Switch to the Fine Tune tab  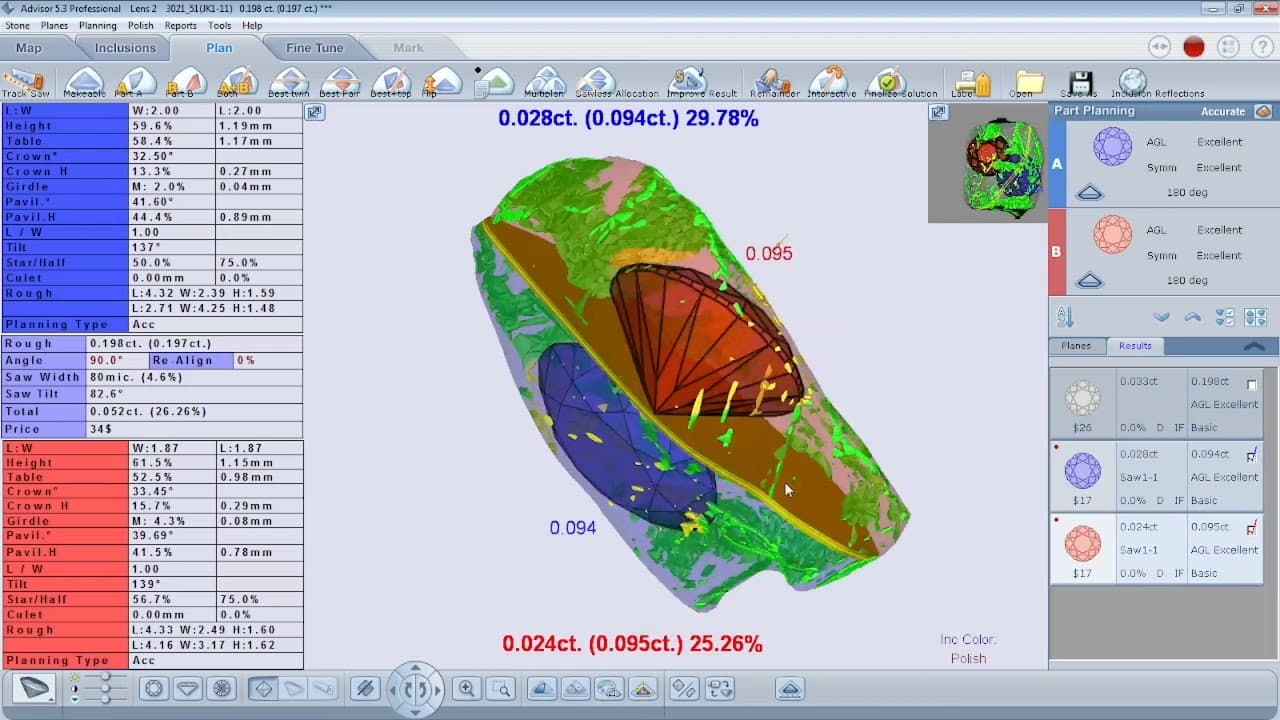click(x=314, y=48)
